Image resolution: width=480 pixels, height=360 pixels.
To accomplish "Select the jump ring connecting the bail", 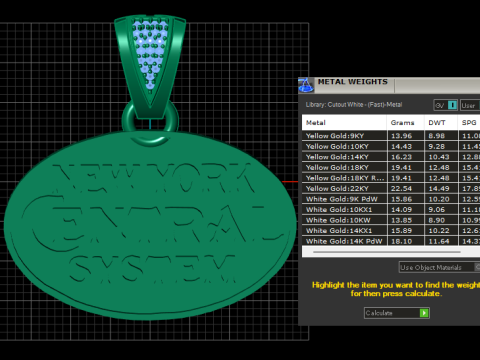I will coord(150,122).
